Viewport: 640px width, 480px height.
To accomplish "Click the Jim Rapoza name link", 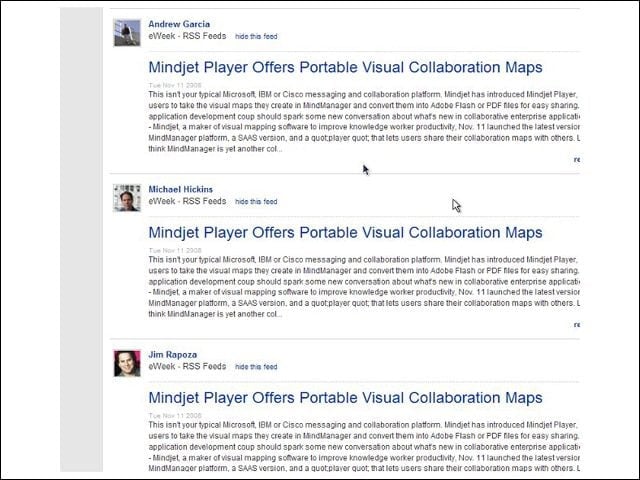I will coord(172,355).
